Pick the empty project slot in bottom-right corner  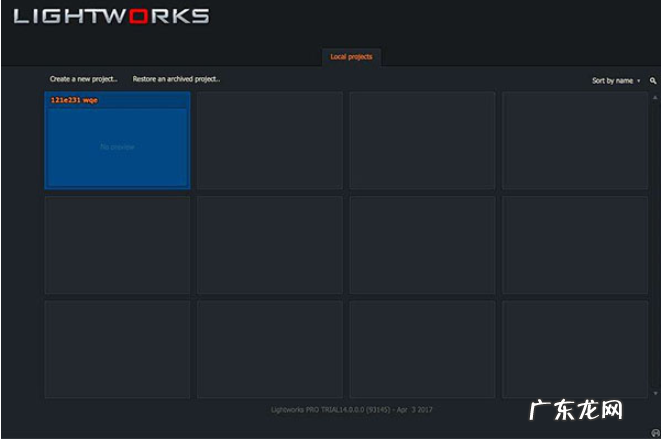click(x=574, y=349)
